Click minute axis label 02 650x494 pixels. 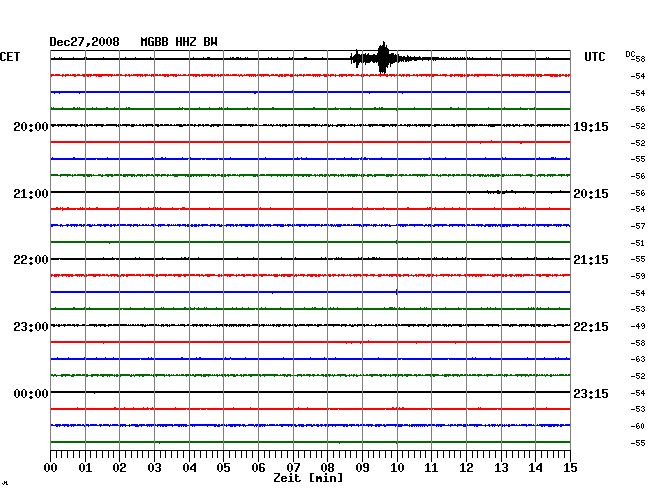point(119,468)
